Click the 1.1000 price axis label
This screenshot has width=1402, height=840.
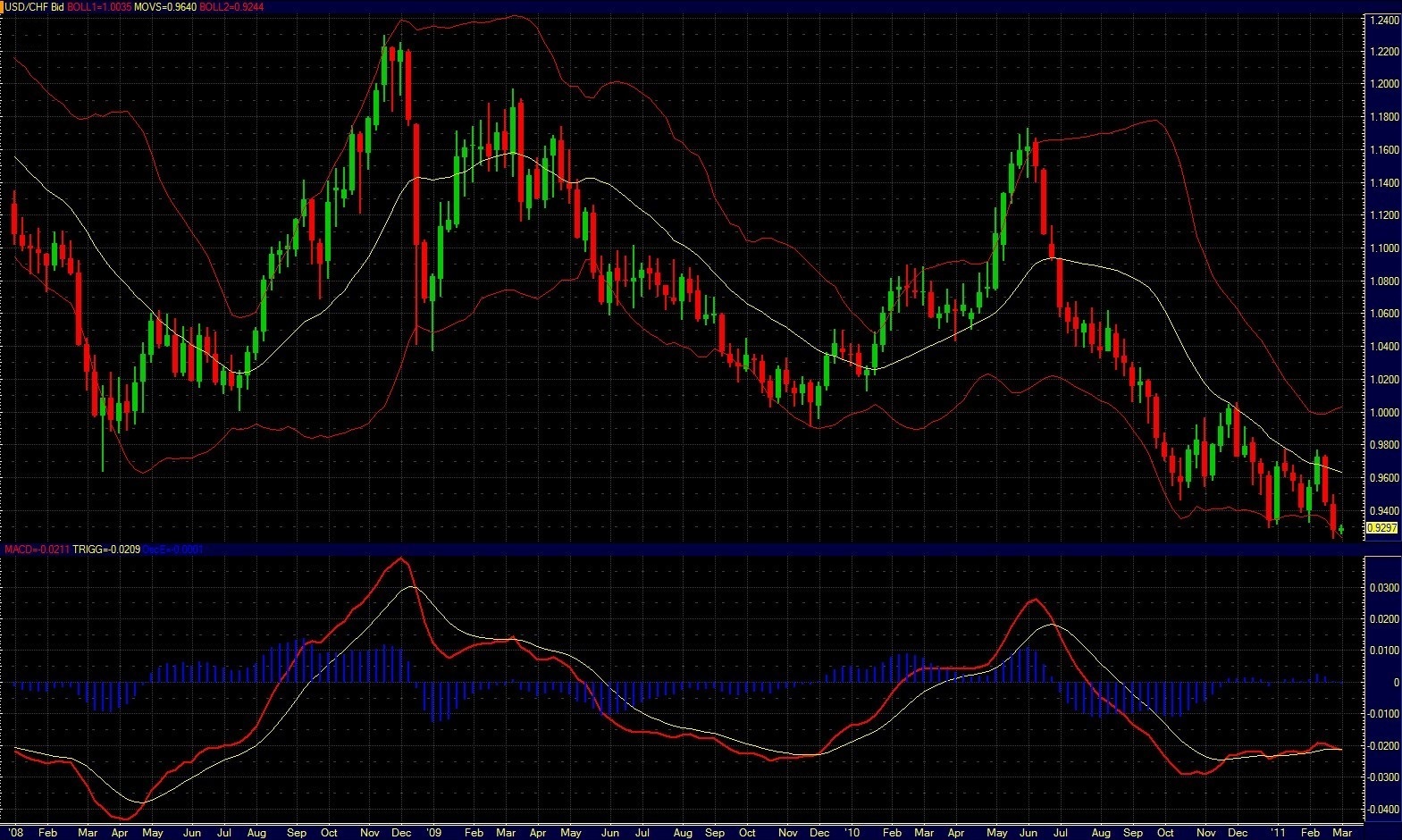pyautogui.click(x=1384, y=248)
